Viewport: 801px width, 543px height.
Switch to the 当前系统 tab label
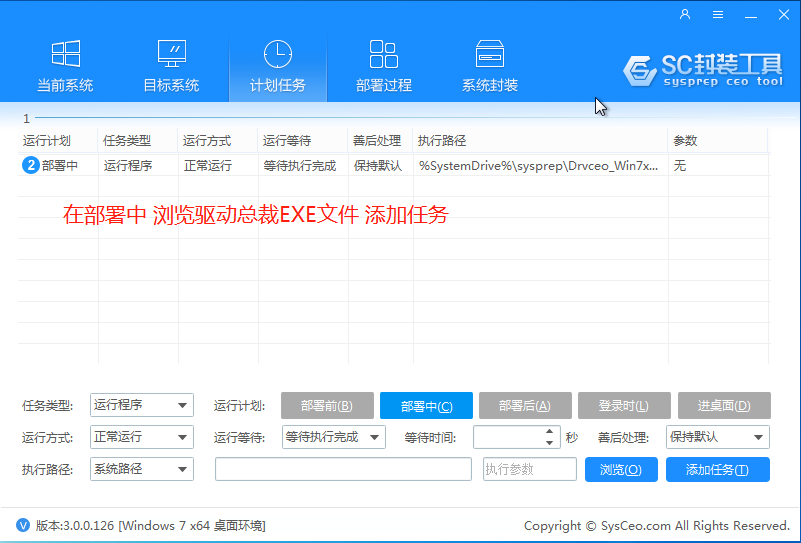[65, 85]
